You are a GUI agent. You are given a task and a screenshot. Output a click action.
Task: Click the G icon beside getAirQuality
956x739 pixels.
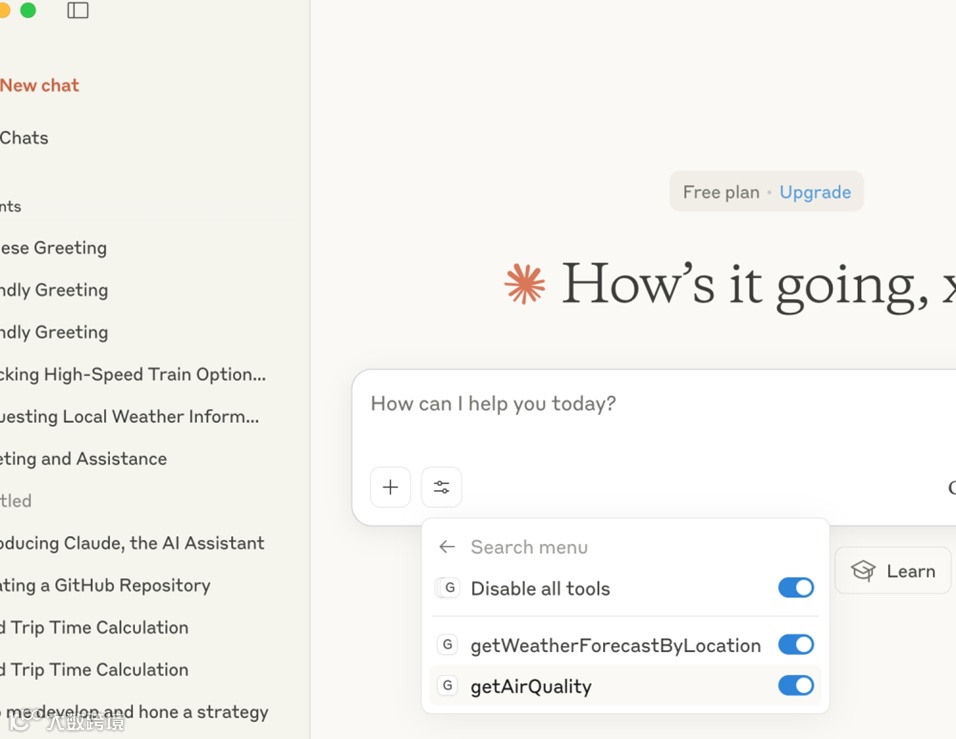pos(448,686)
